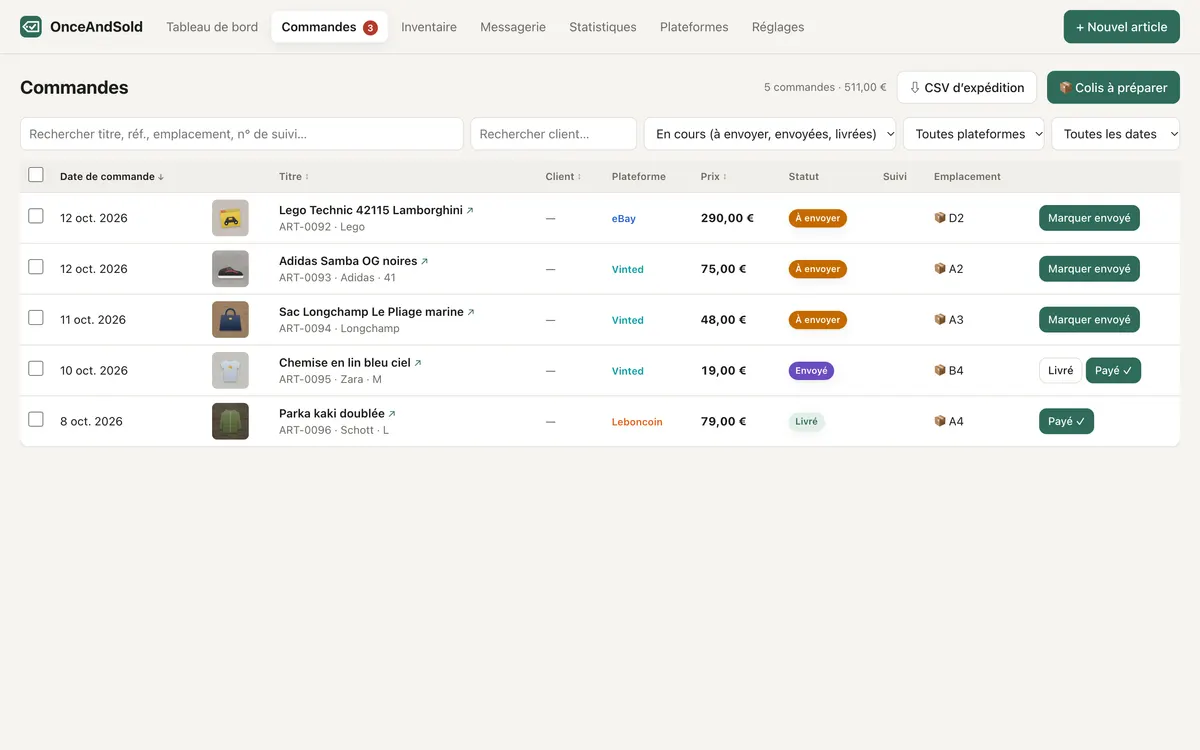Tick the checkbox for Sac Longchamp order
The image size is (1200, 750).
[36, 318]
